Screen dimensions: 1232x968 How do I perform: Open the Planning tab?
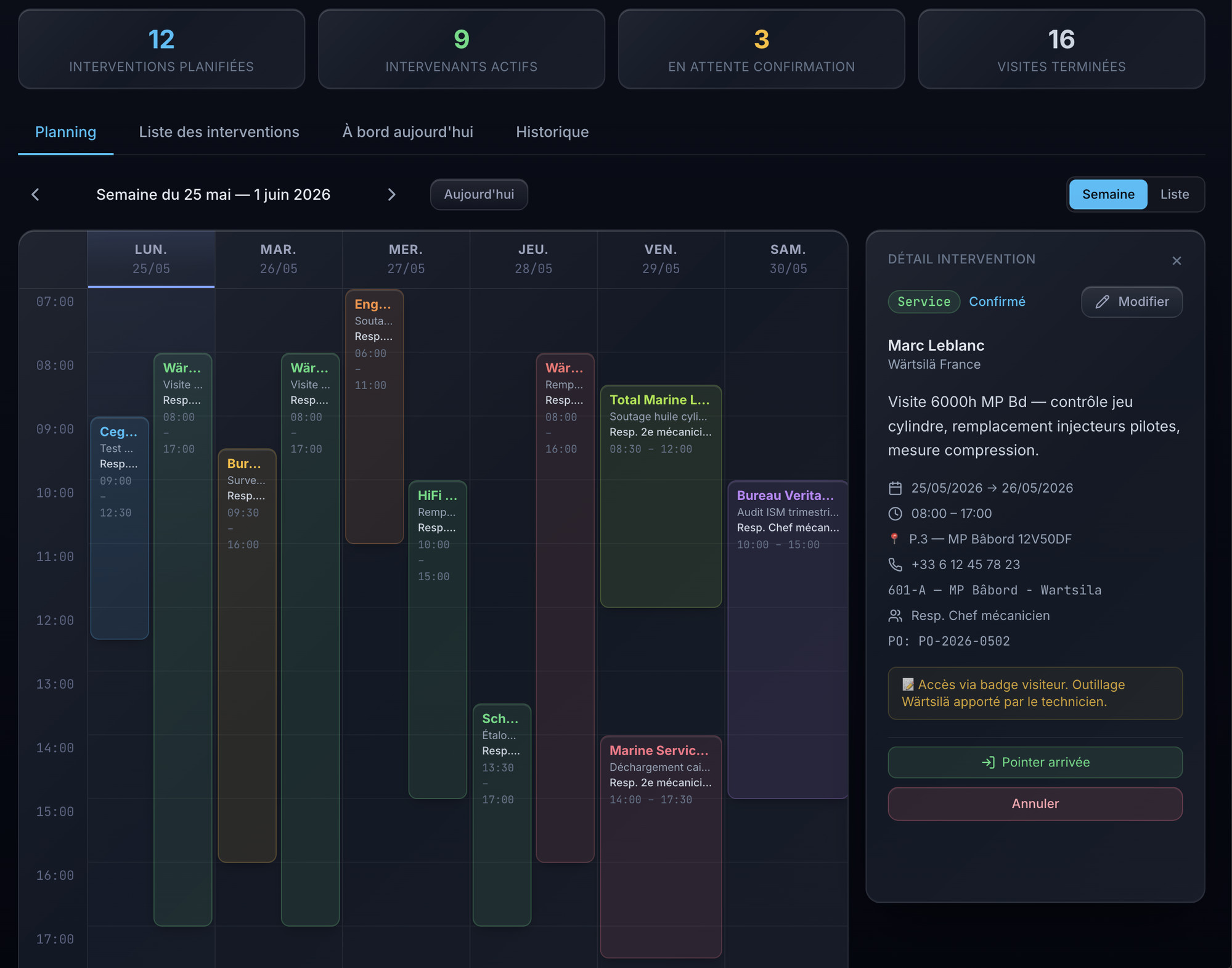(x=65, y=132)
